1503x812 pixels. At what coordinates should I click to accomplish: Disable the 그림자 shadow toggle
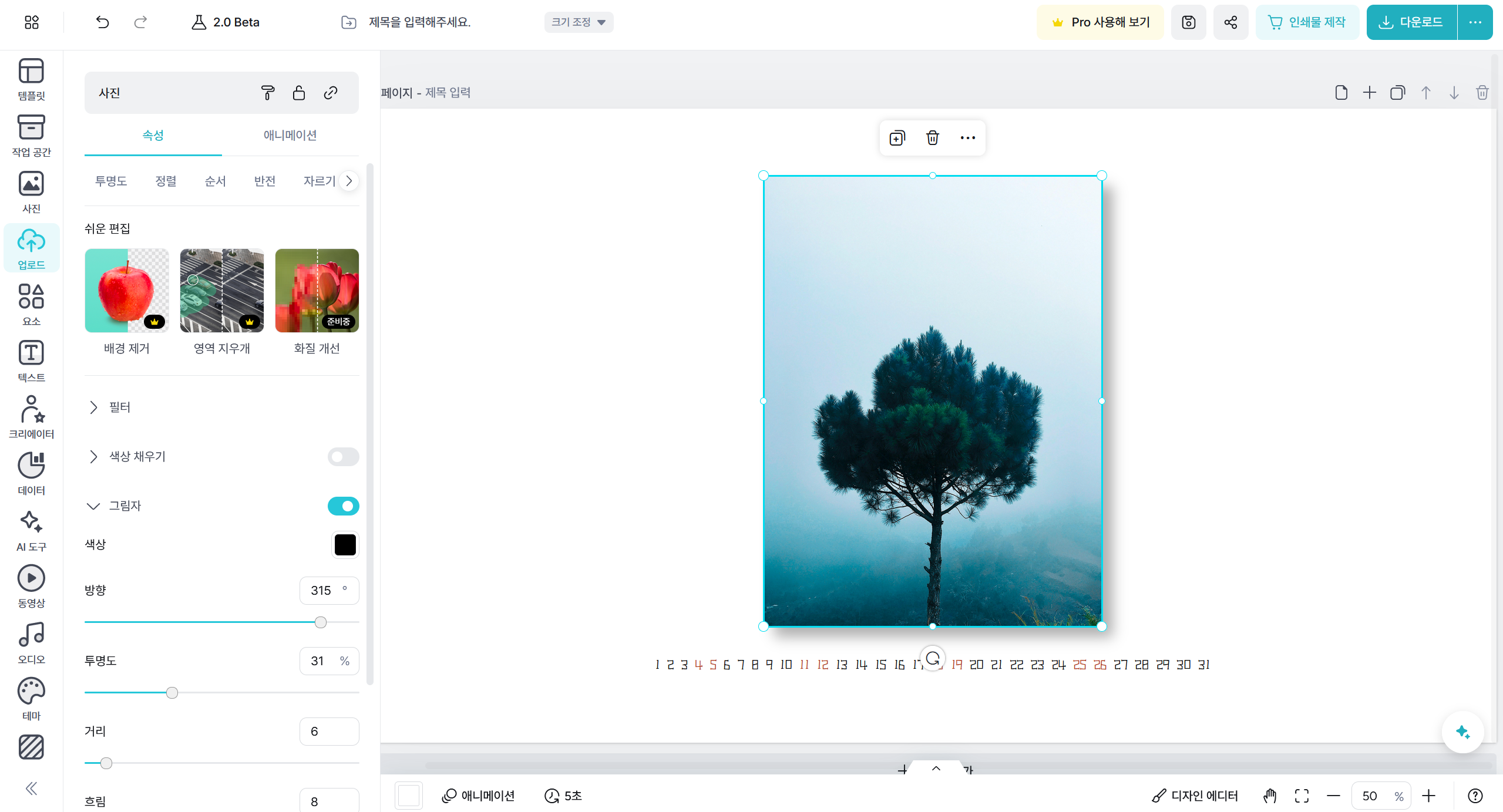coord(343,506)
